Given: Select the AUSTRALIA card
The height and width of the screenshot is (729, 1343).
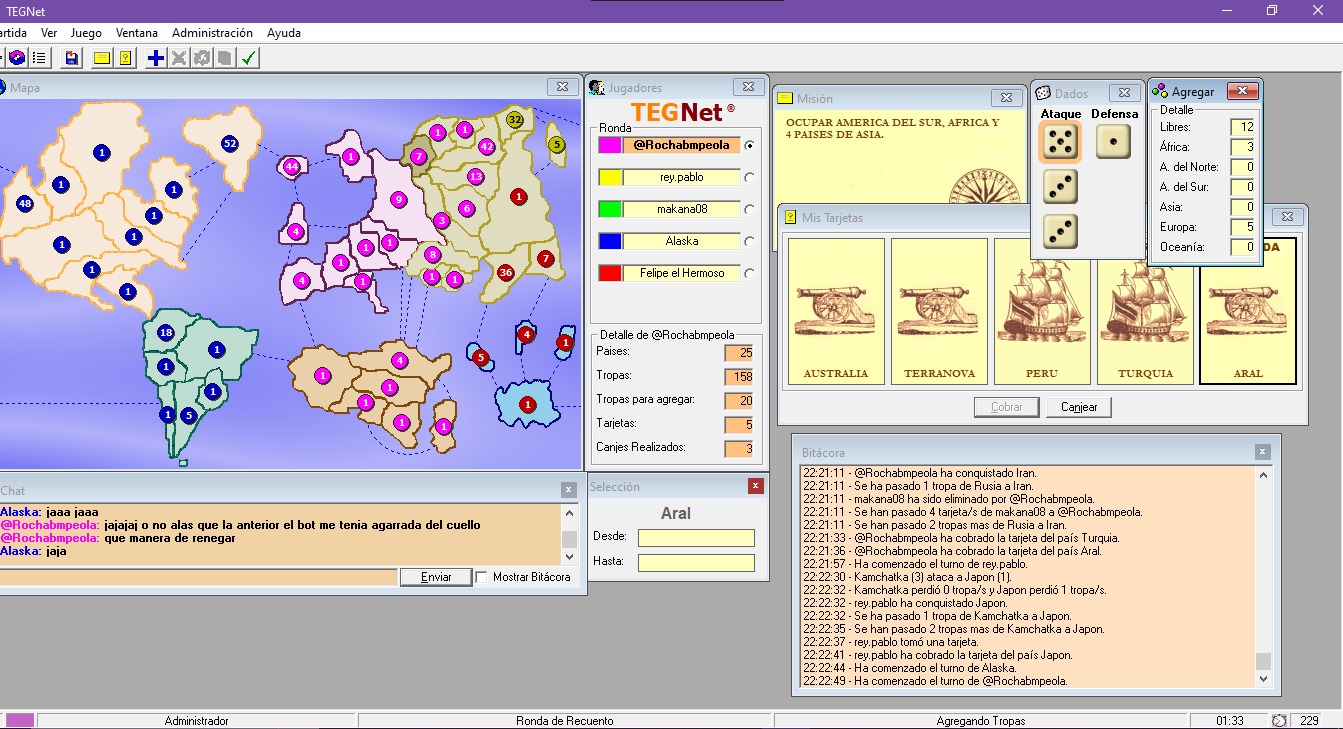Looking at the screenshot, I should (836, 311).
